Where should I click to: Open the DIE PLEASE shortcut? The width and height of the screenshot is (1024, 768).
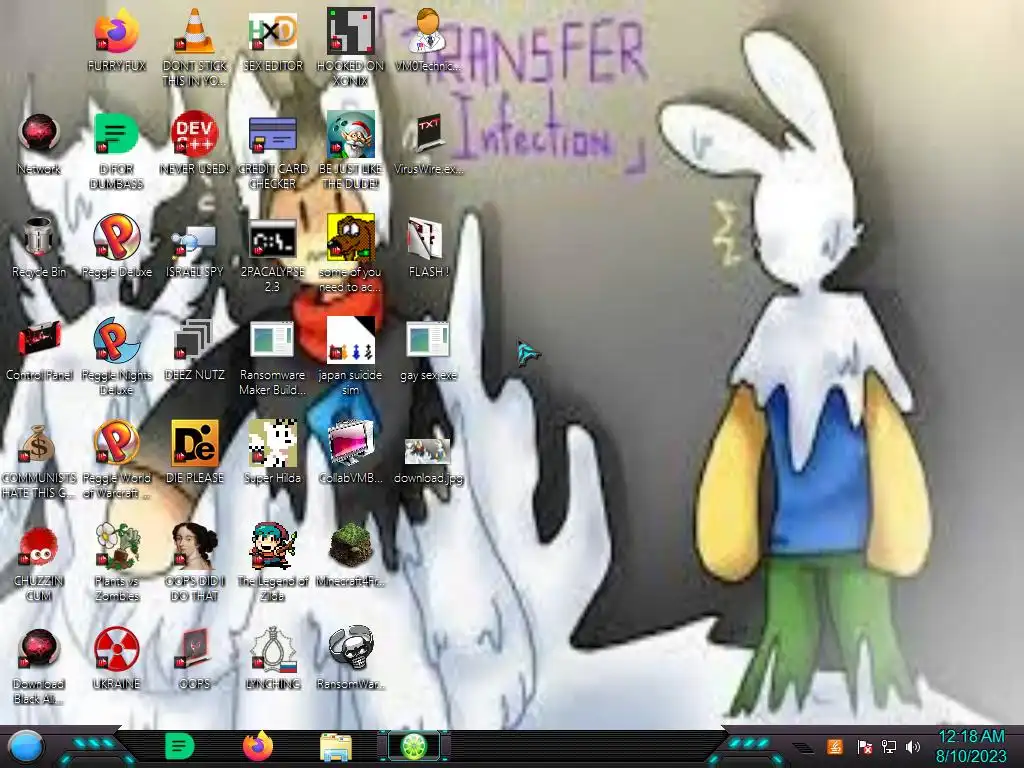pos(194,442)
